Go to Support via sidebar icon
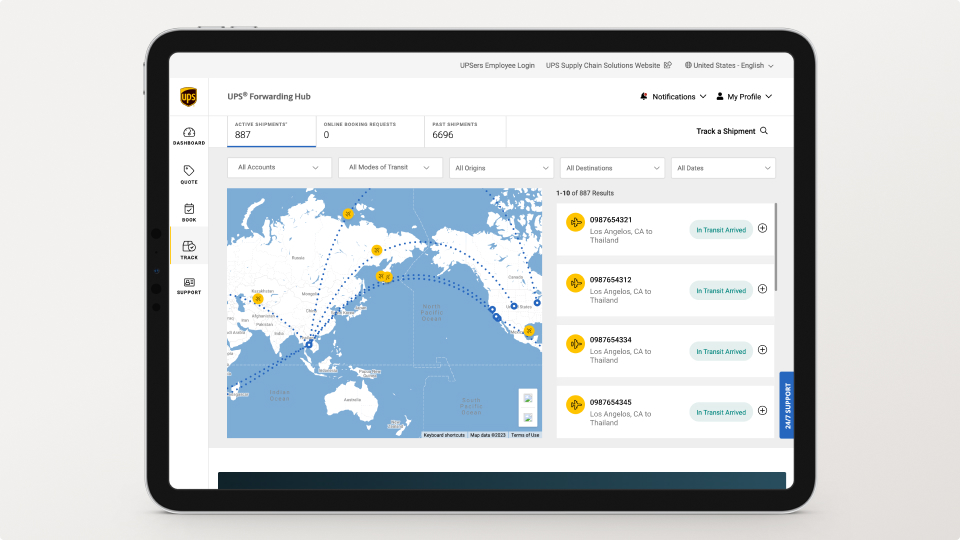The image size is (960, 540). point(188,283)
